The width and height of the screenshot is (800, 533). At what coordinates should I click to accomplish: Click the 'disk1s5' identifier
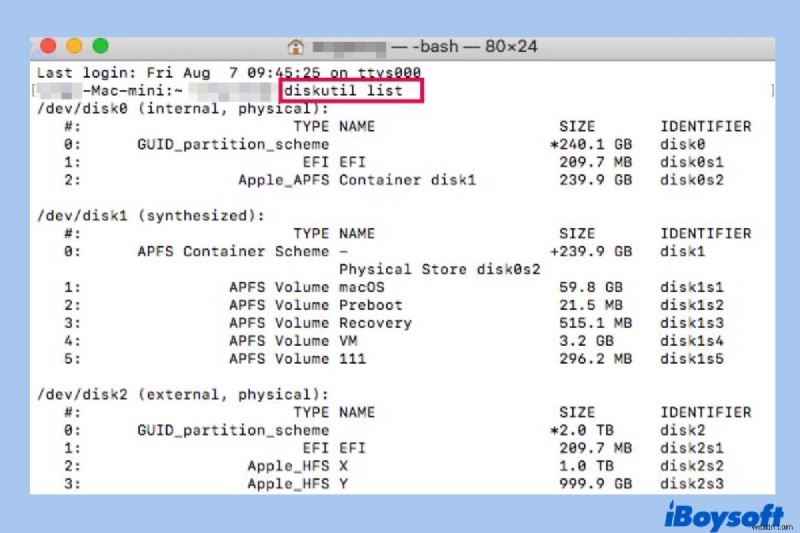691,359
